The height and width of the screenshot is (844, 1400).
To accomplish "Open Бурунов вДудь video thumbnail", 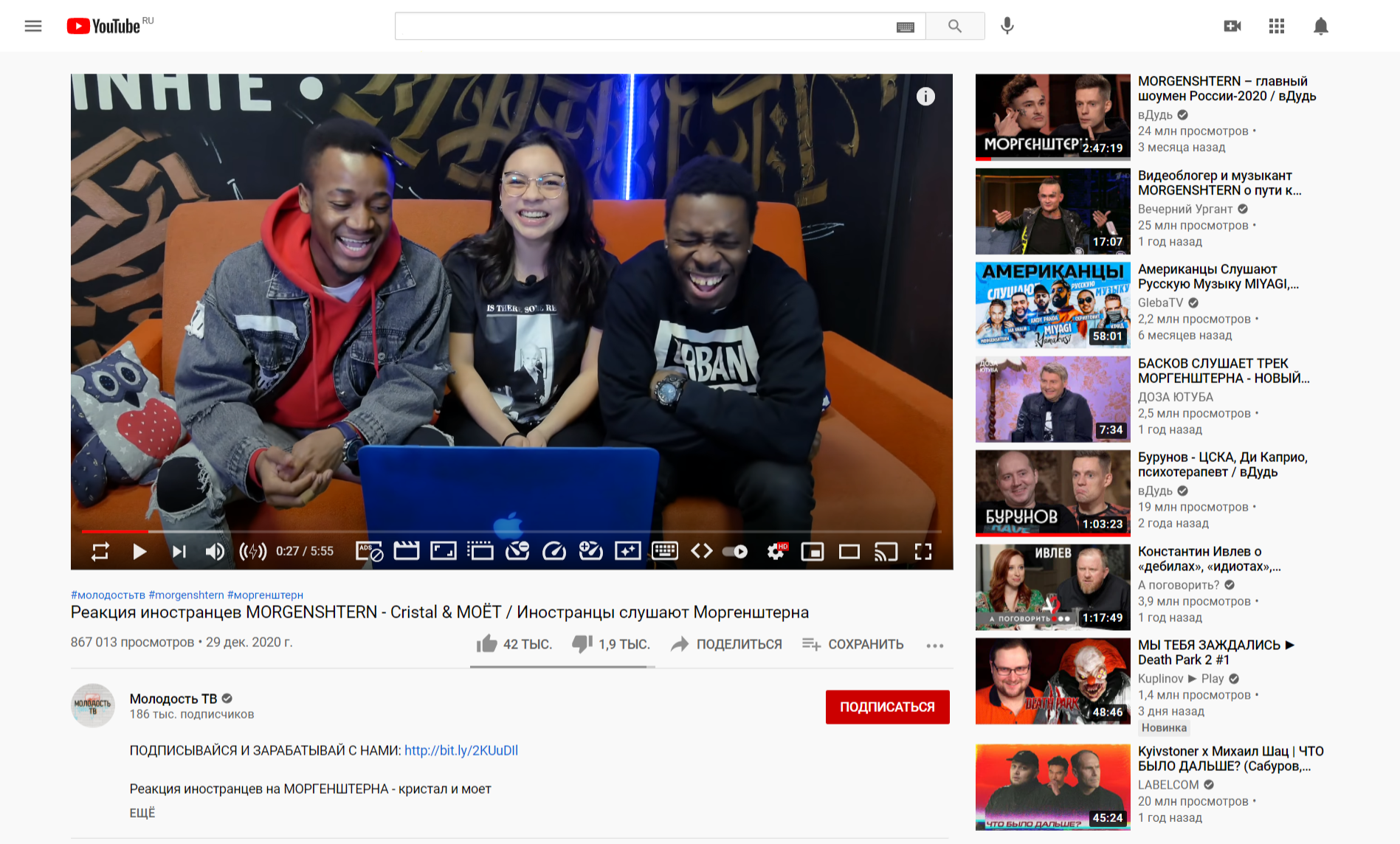I will [x=1053, y=493].
